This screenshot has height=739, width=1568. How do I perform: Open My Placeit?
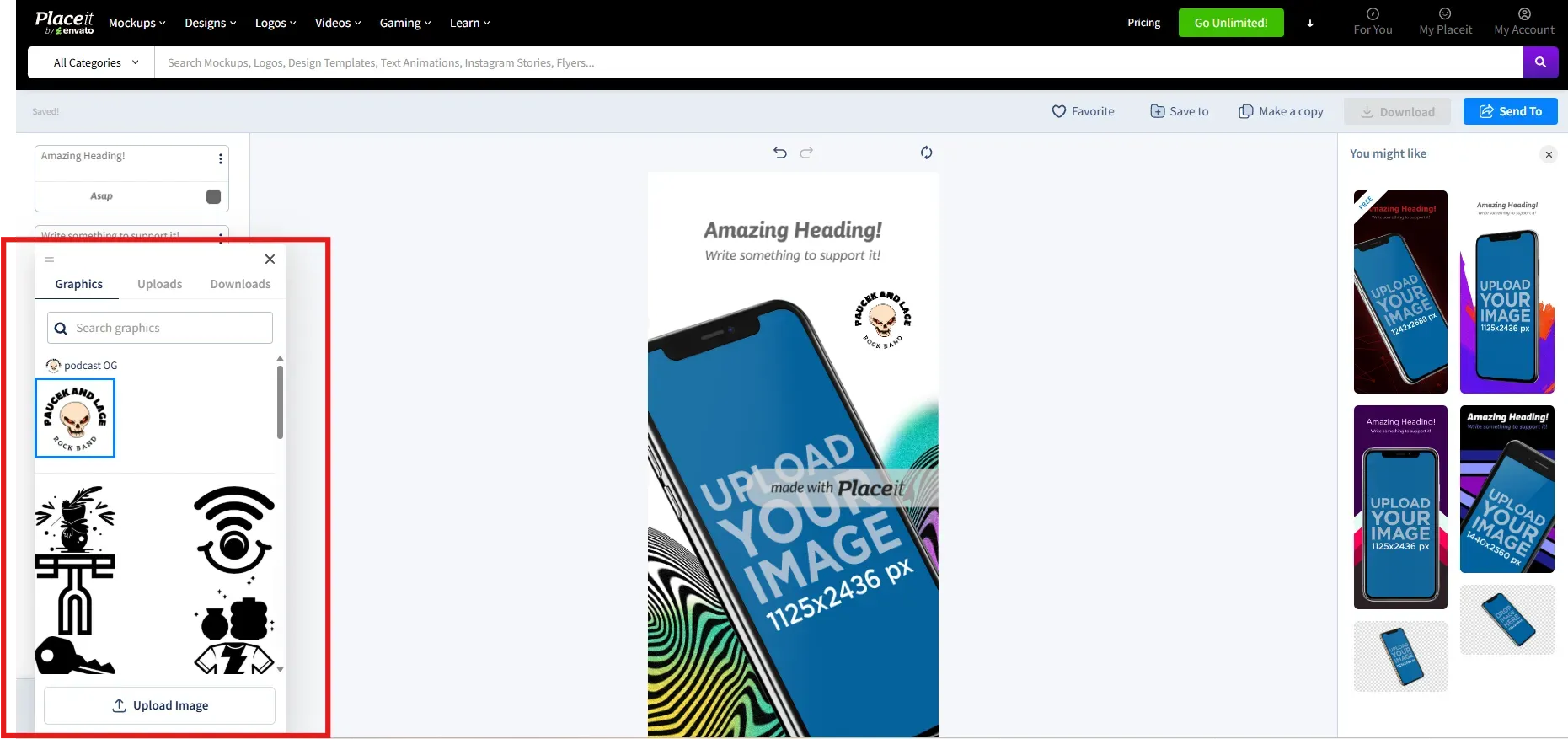1445,22
